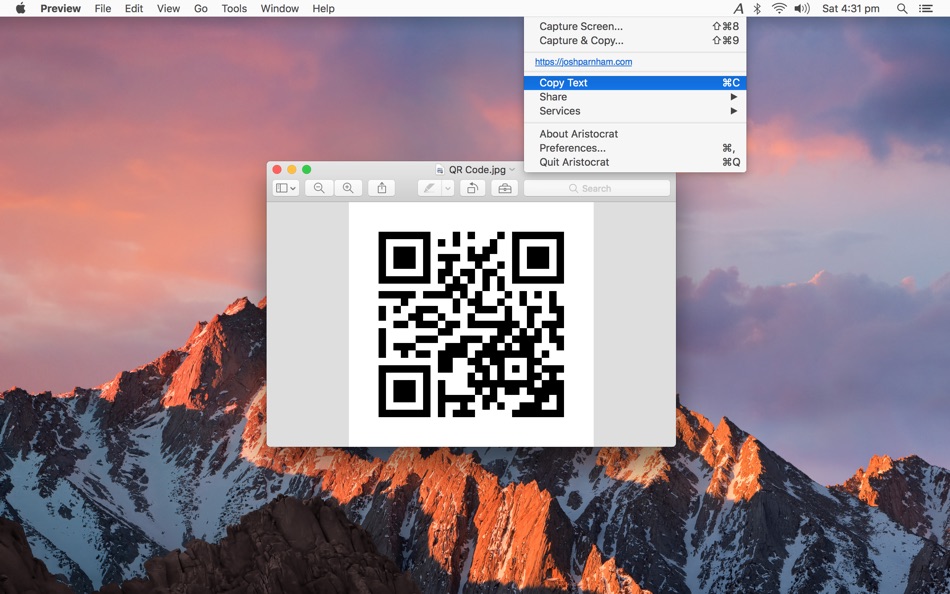The image size is (950, 594).
Task: Choose Capture & Copy... menu item
Action: [635, 41]
